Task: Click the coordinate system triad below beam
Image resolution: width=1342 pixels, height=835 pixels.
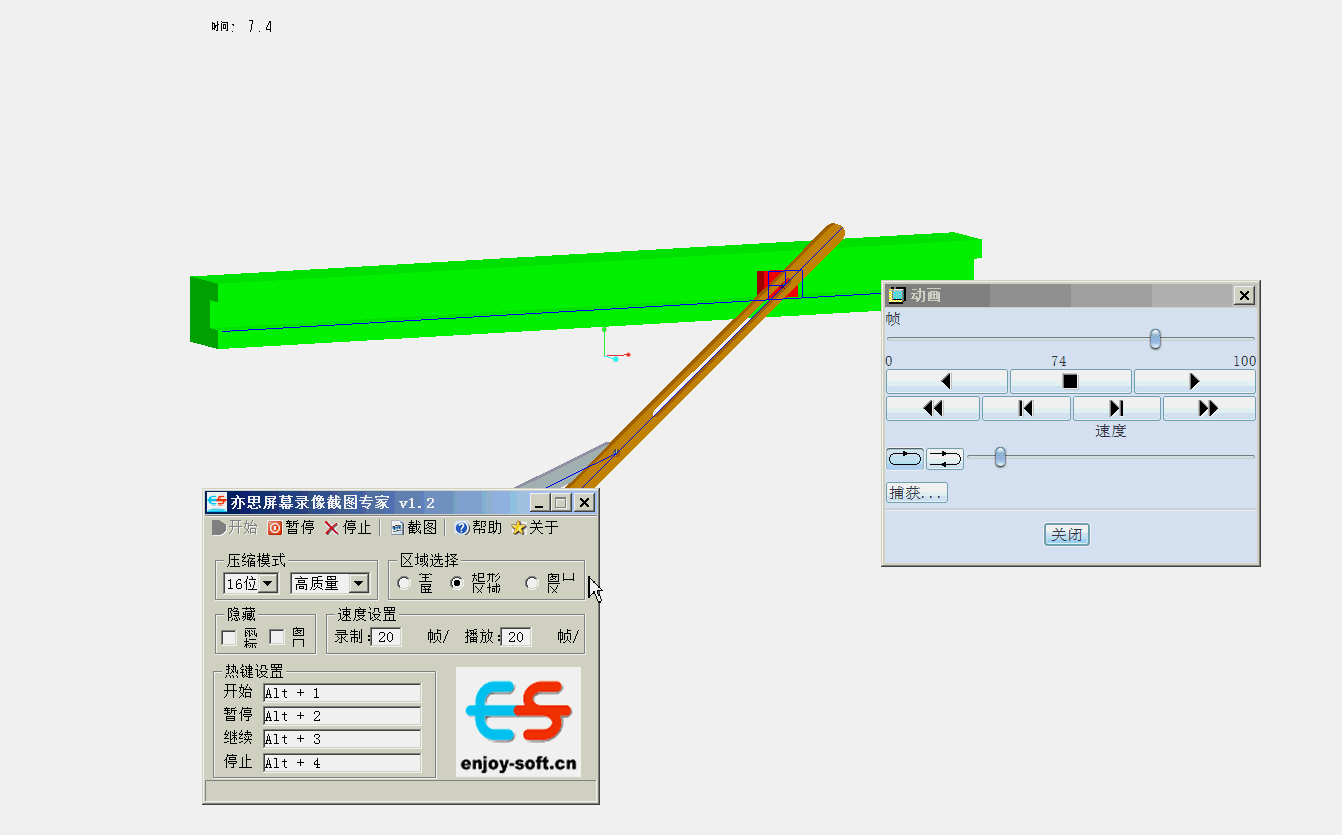Action: click(614, 344)
